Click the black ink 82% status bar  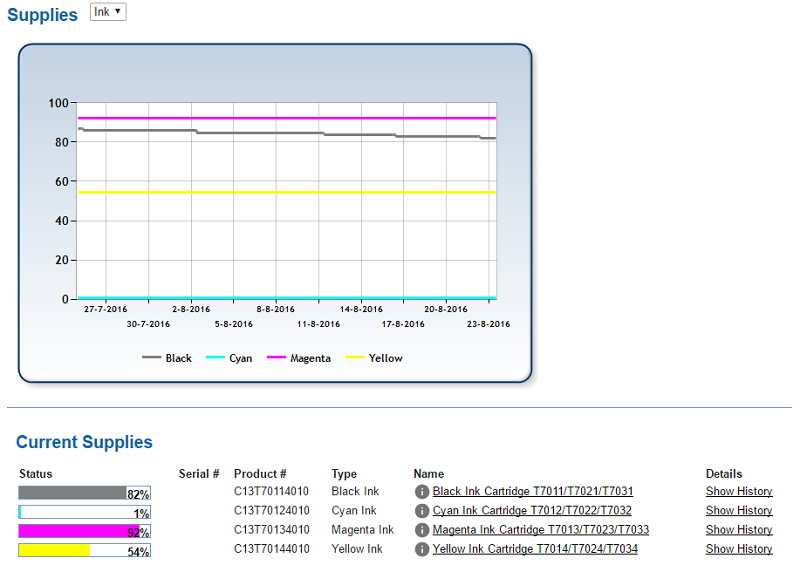coord(84,493)
